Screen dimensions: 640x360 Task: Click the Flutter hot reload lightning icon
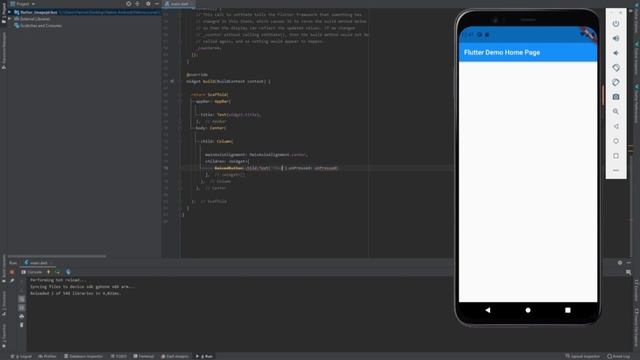coord(49,272)
